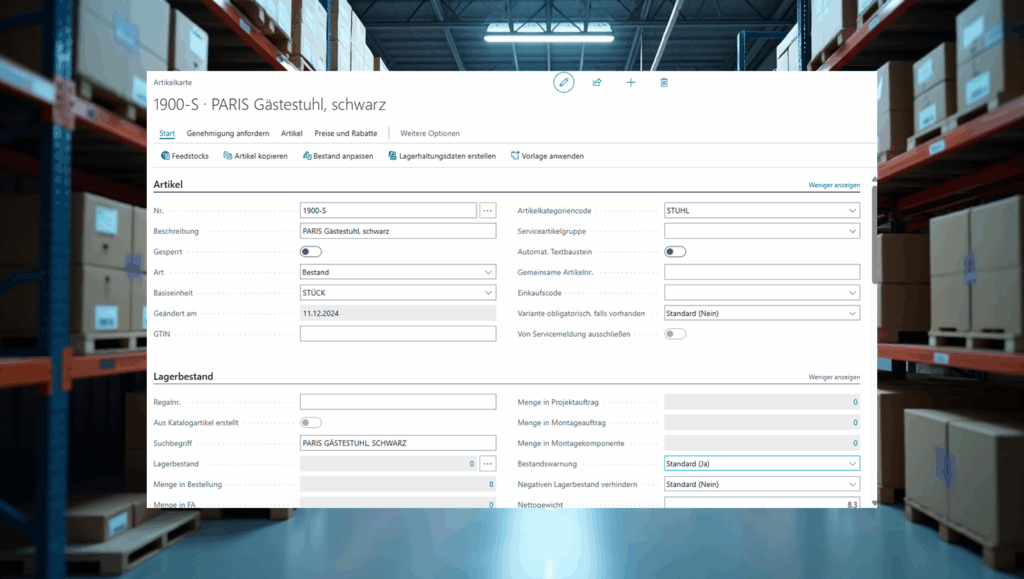Toggle the Gesperrt switch
The image size is (1024, 579).
[x=311, y=252]
